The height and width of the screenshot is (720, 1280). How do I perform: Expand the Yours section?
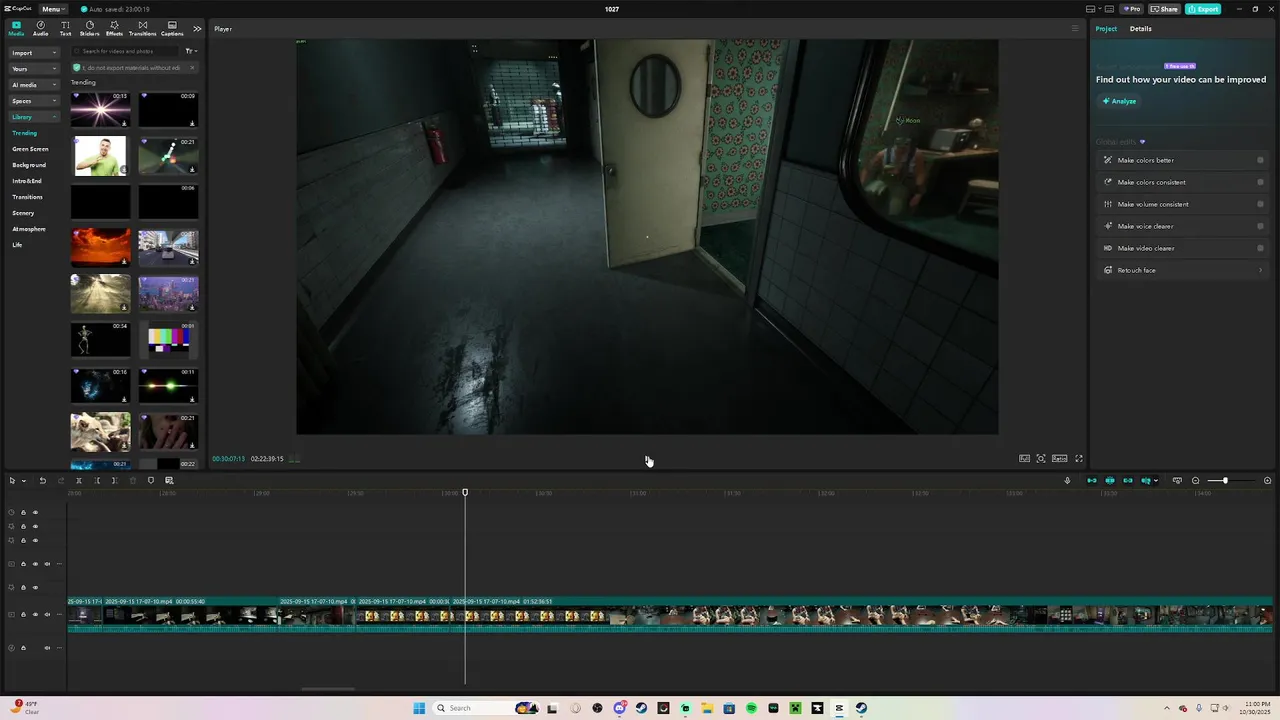point(34,69)
